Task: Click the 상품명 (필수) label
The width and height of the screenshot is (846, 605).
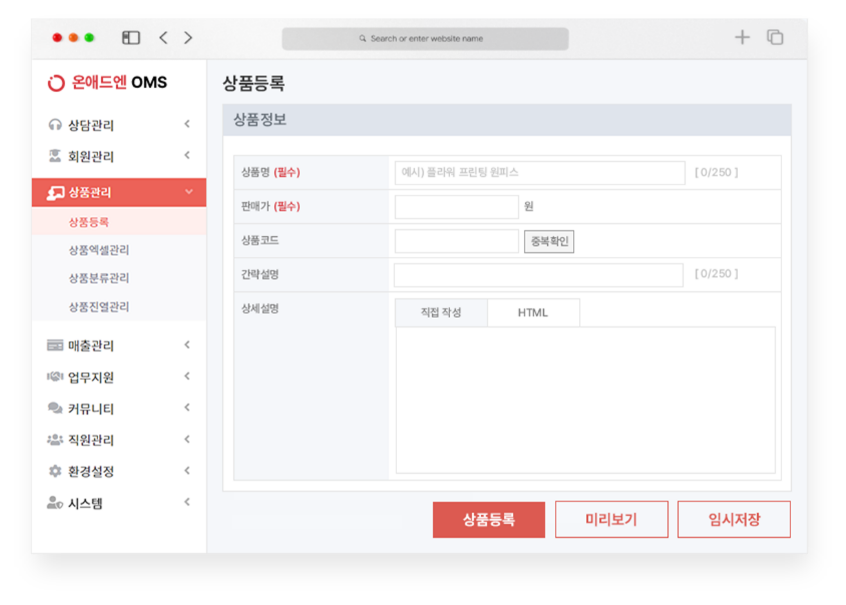Action: (x=270, y=172)
